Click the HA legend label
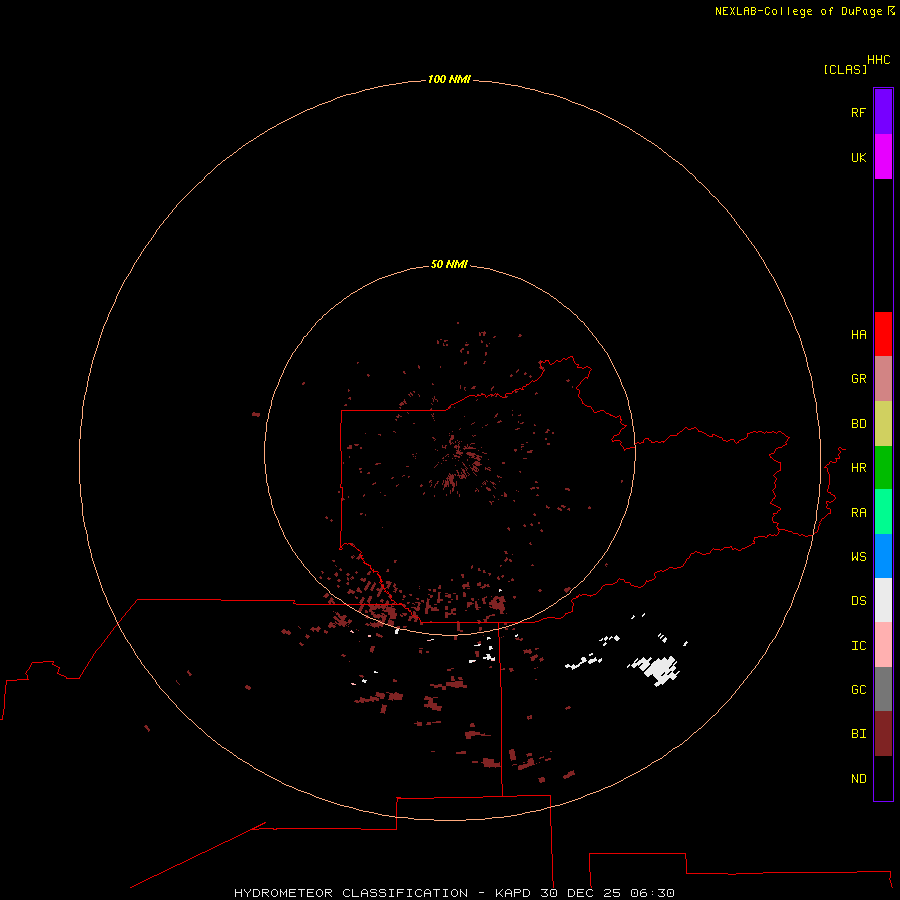Image resolution: width=900 pixels, height=900 pixels. 858,335
